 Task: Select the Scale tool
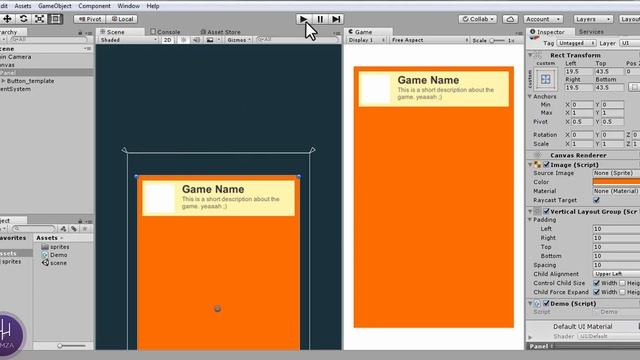point(39,19)
